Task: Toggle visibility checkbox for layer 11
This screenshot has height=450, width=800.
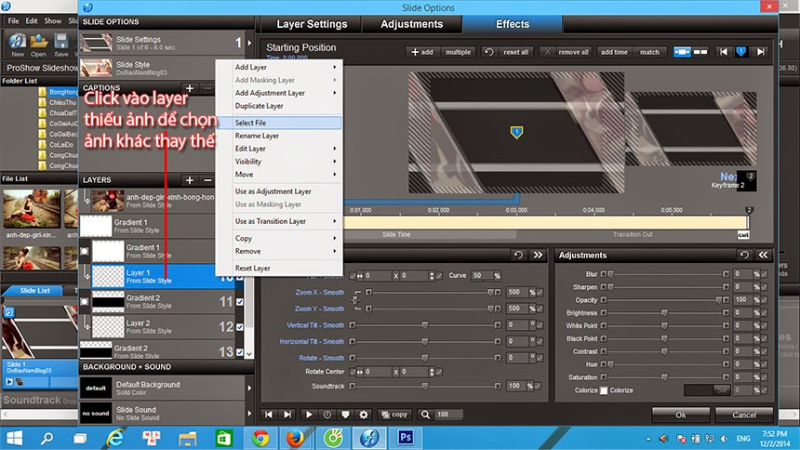Action: [239, 302]
